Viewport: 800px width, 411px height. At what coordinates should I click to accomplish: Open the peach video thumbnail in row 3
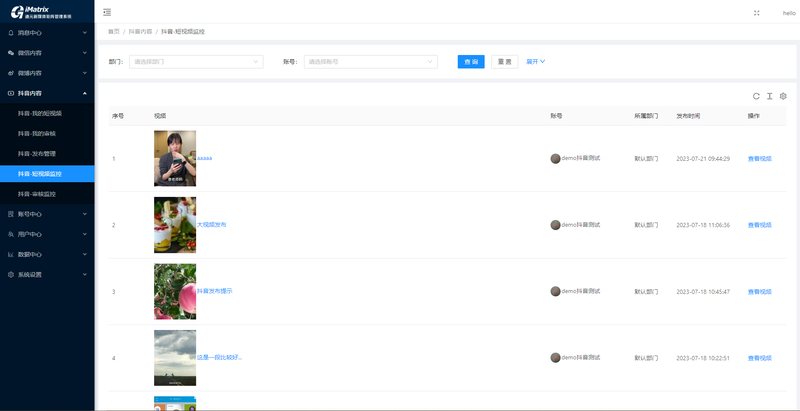click(175, 291)
